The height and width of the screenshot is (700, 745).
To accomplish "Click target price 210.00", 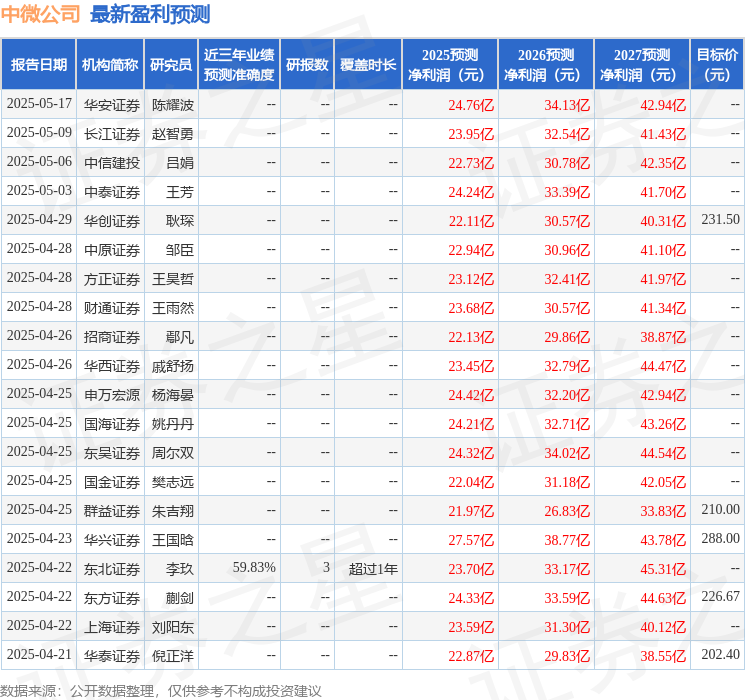I will coord(720,509).
